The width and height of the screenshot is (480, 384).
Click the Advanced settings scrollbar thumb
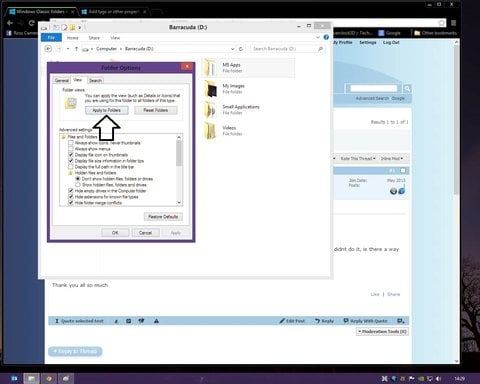point(179,153)
